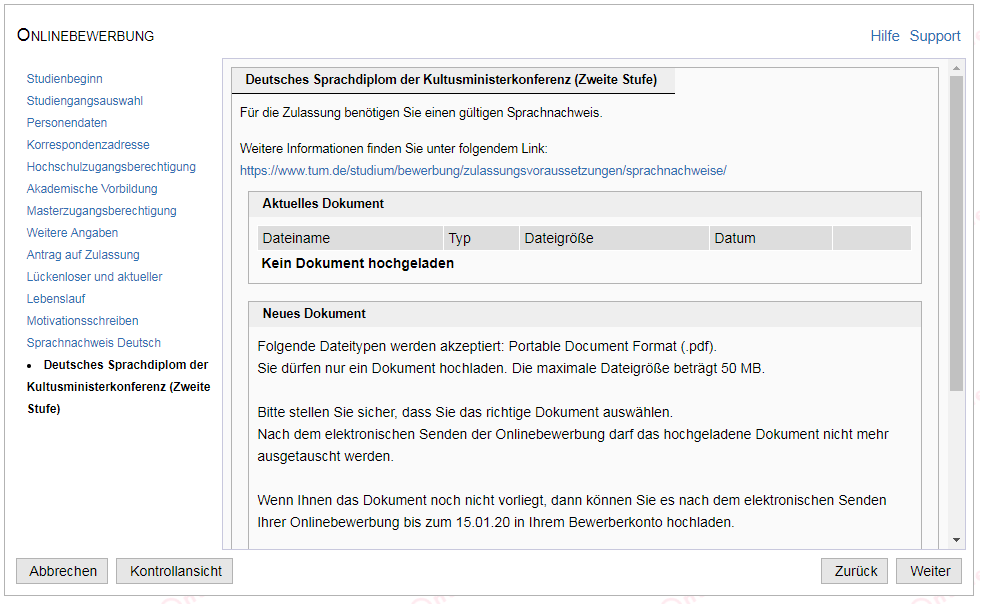Open the Motivationsschreiben step
This screenshot has width=986, height=604.
click(82, 321)
